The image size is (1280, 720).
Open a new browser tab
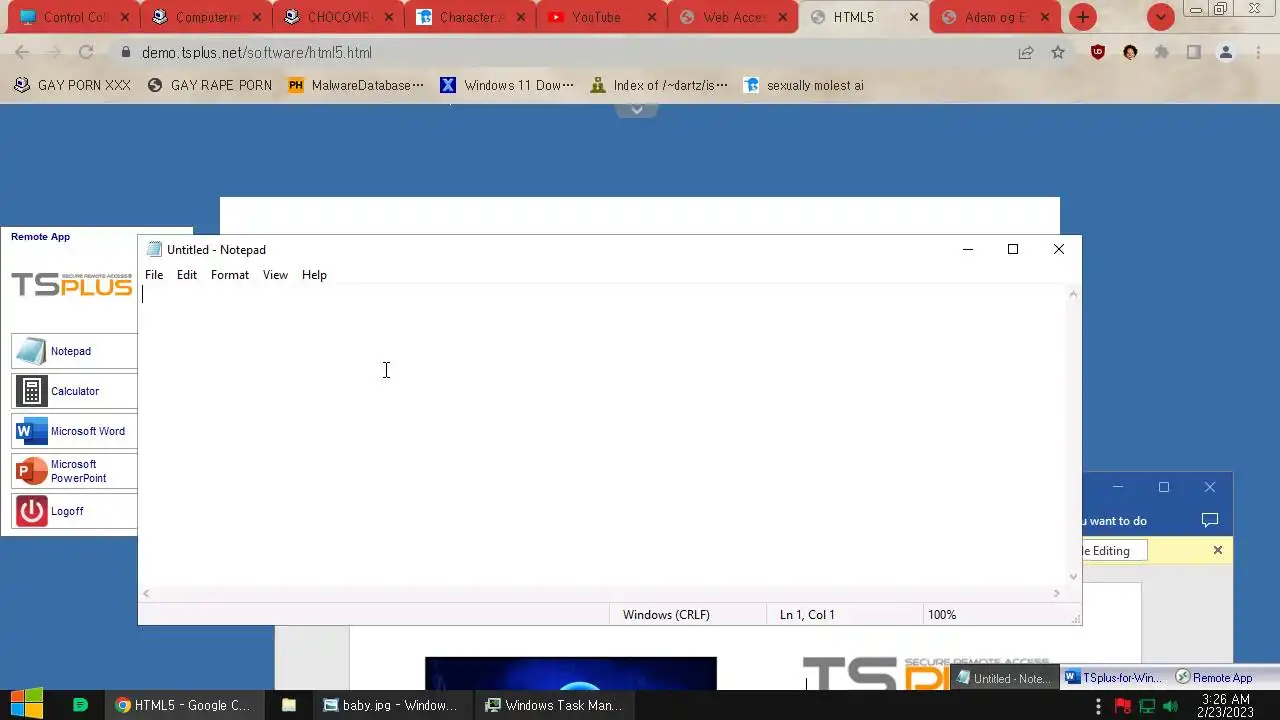tap(1083, 17)
